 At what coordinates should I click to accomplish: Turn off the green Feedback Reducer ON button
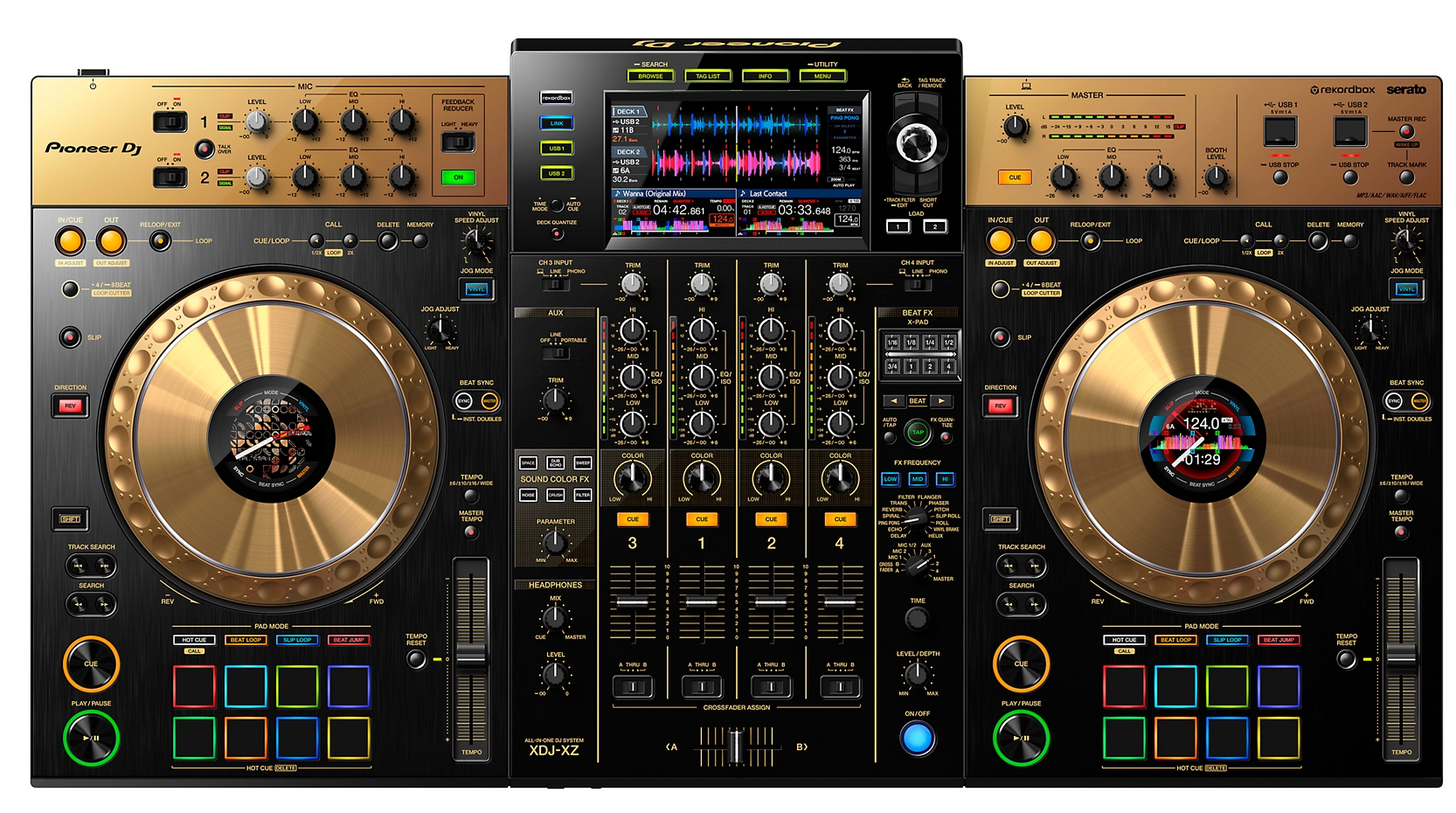pyautogui.click(x=458, y=177)
